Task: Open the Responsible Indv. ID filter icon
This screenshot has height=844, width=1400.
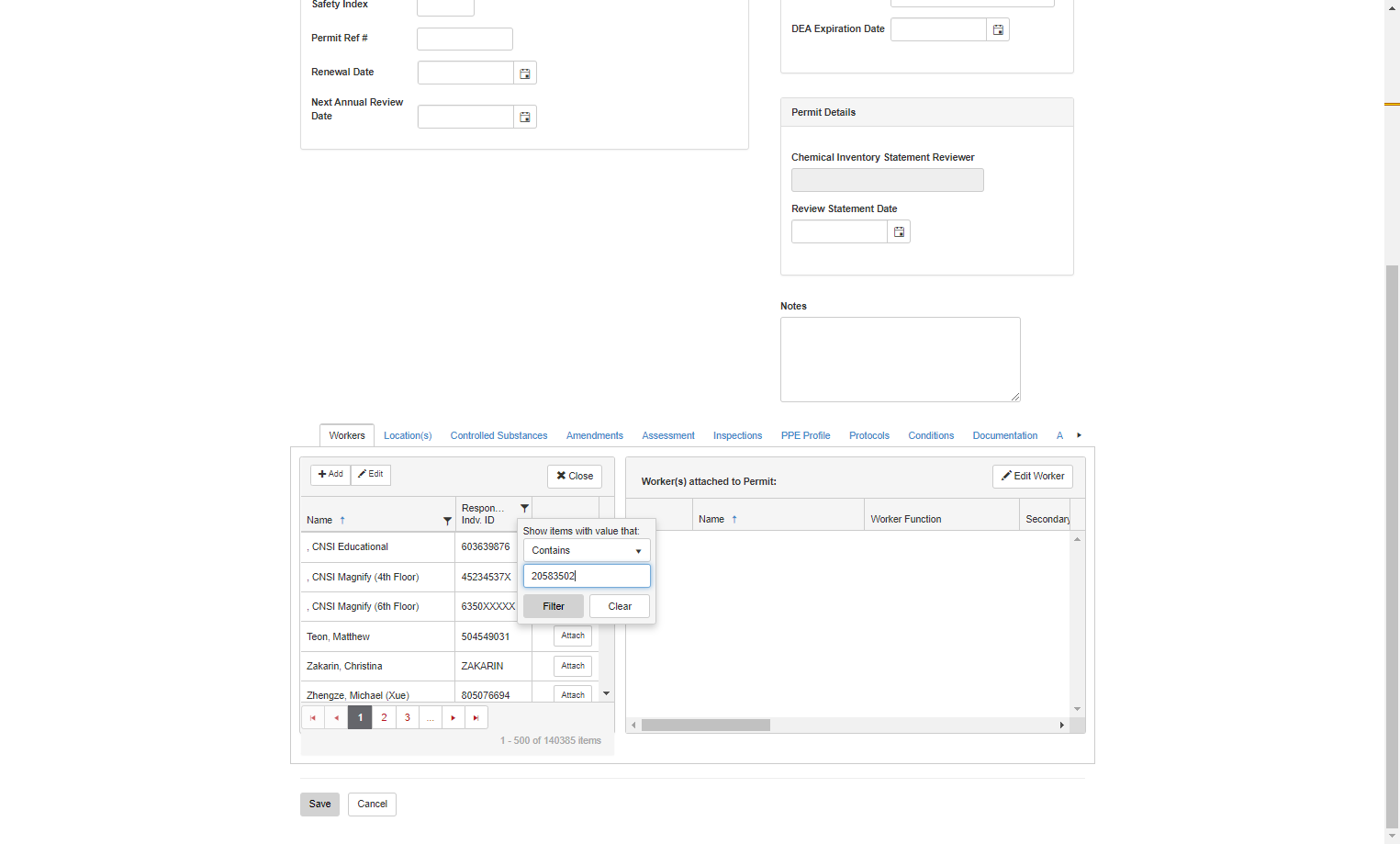Action: click(524, 508)
